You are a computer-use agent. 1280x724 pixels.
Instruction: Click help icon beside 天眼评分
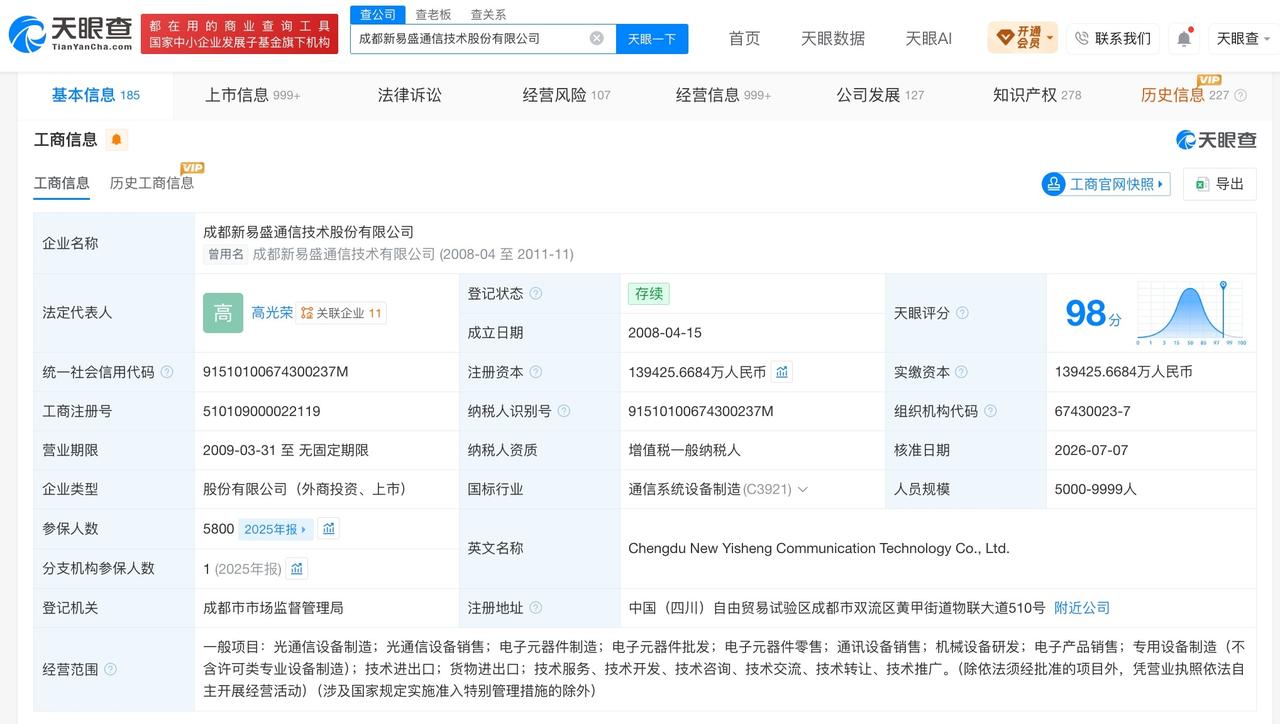(x=962, y=313)
